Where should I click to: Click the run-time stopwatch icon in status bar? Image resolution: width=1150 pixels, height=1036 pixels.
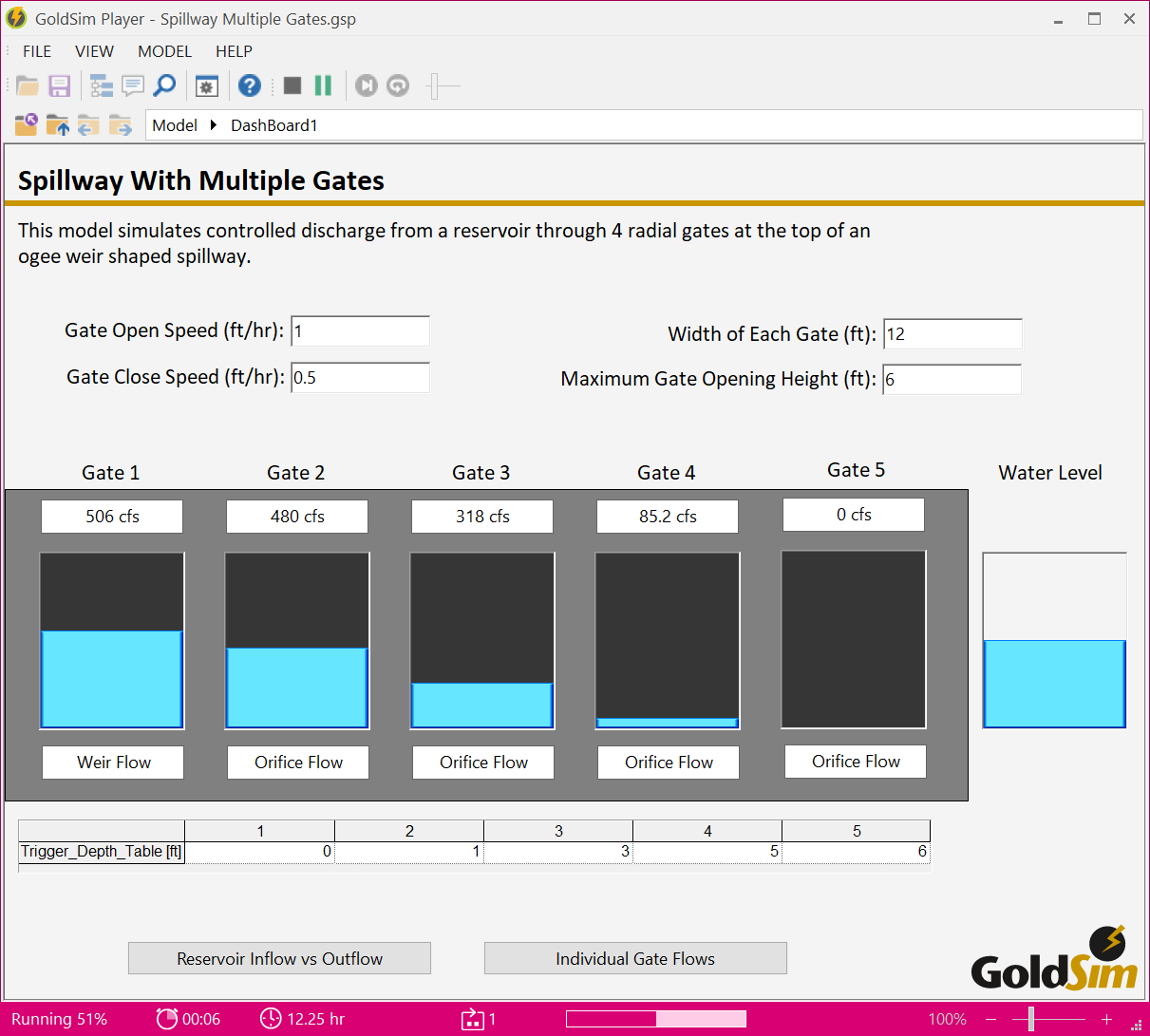pyautogui.click(x=167, y=1018)
